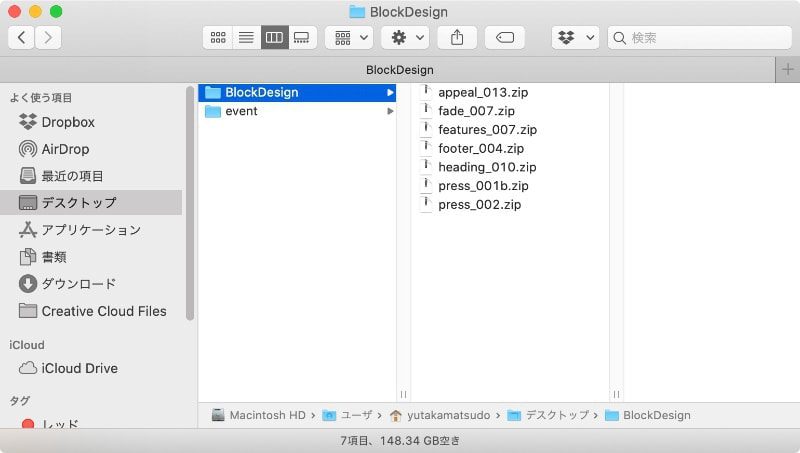Image resolution: width=800 pixels, height=453 pixels.
Task: Open the Dropbox toolbar dropdown
Action: [575, 38]
